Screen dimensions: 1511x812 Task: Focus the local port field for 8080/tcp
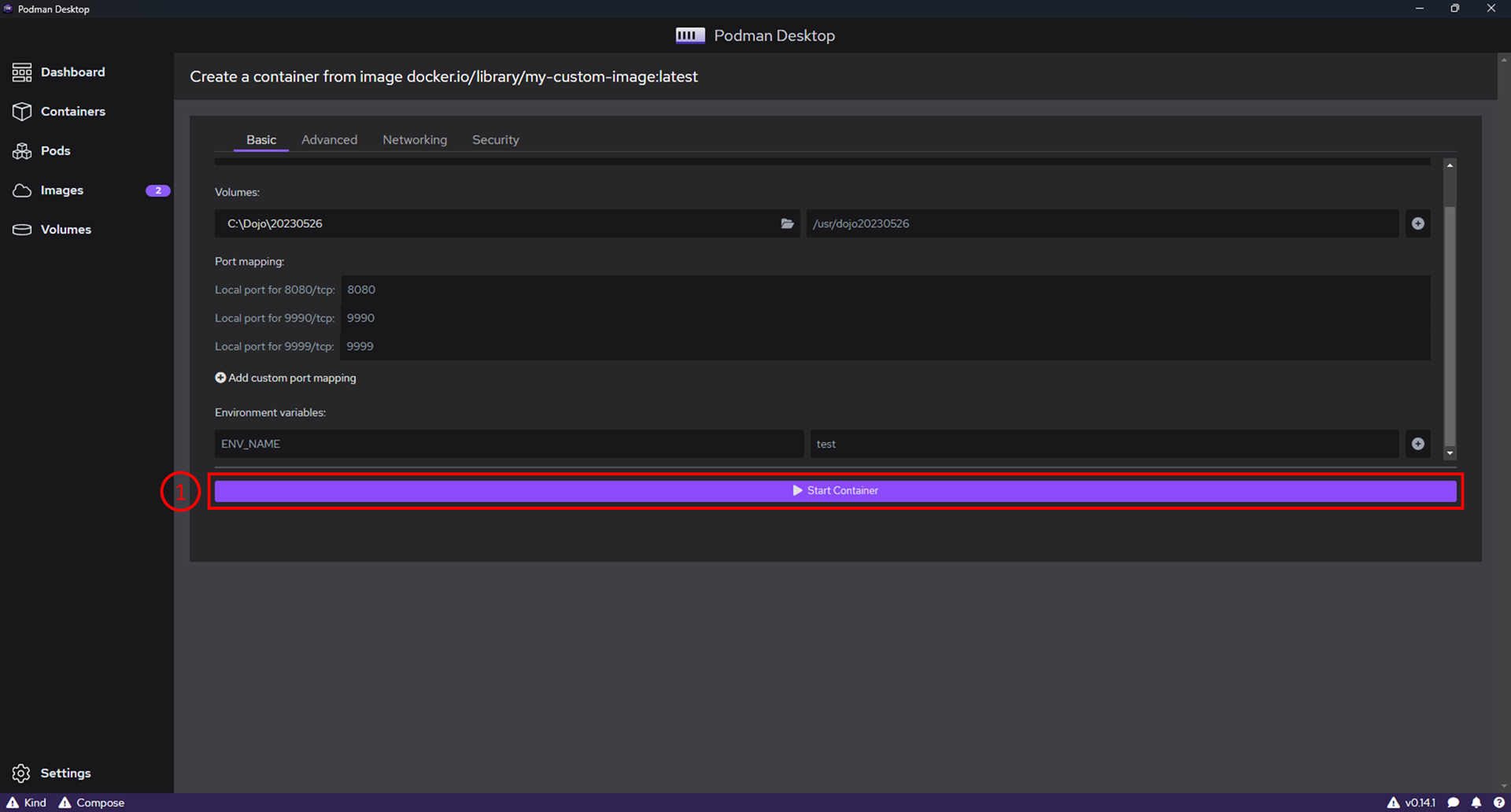coord(885,290)
